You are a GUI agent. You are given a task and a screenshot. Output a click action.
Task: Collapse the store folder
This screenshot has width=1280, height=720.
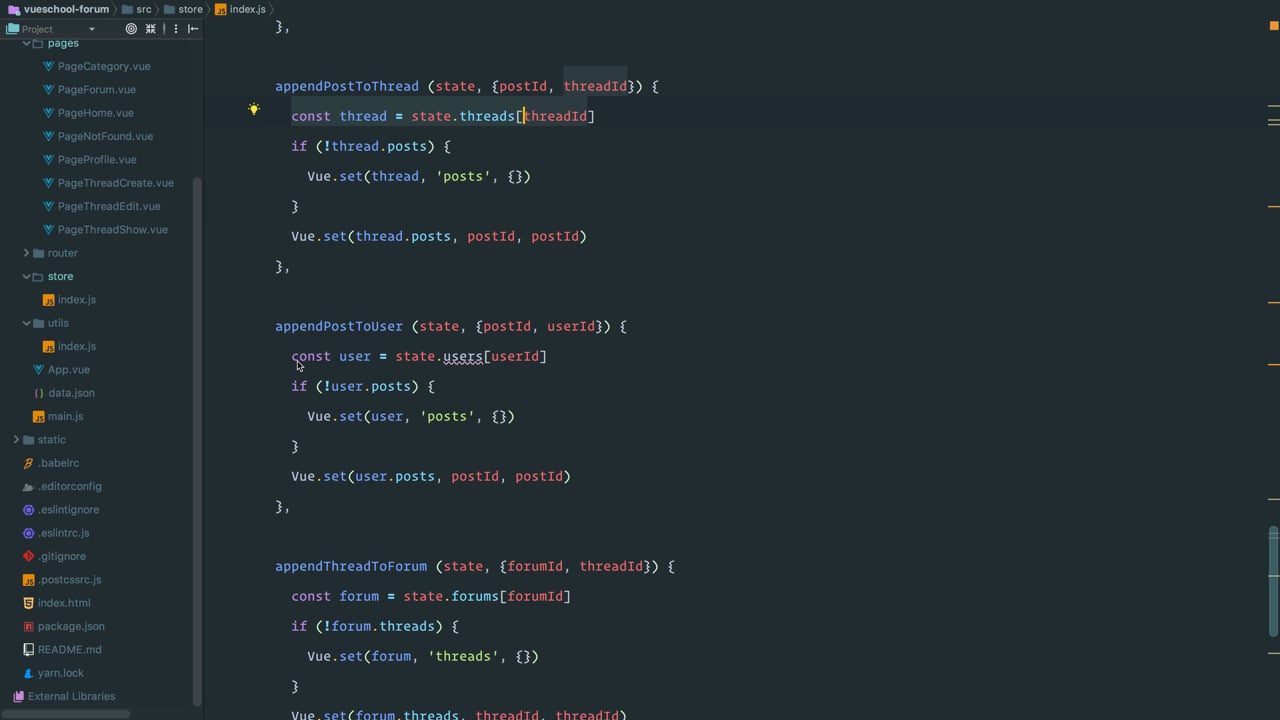27,276
